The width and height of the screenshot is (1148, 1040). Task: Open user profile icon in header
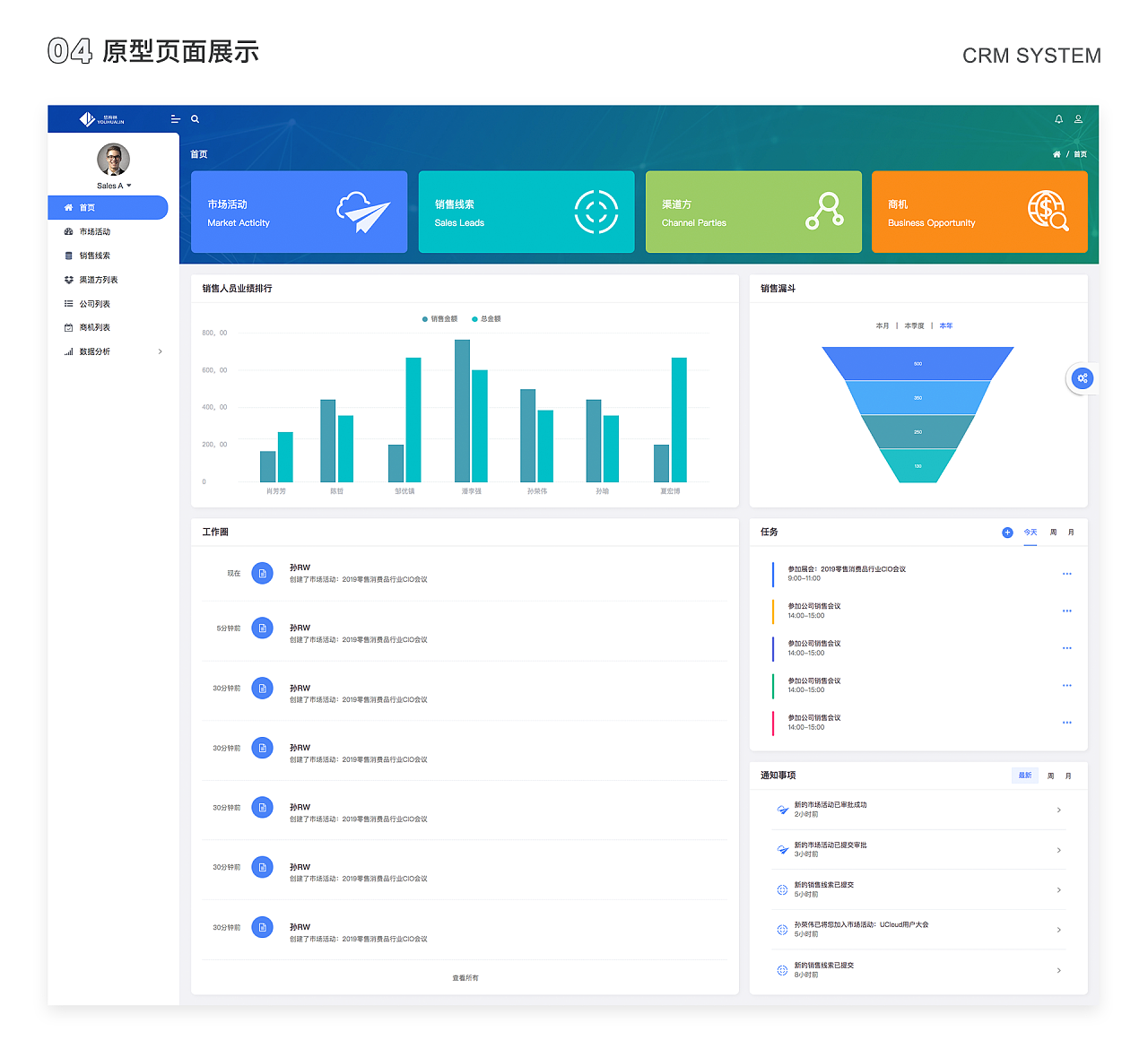pyautogui.click(x=1078, y=119)
